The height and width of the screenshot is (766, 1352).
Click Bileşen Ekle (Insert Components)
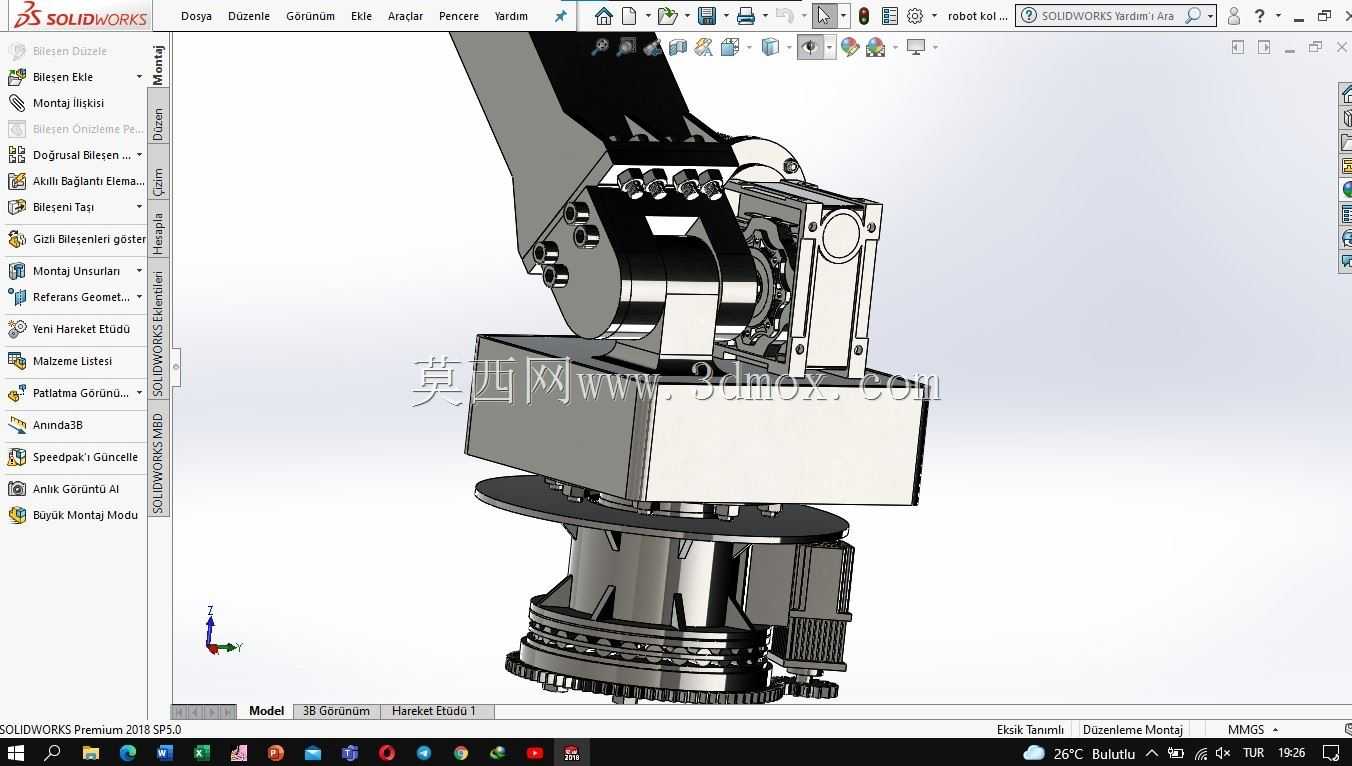click(x=63, y=77)
